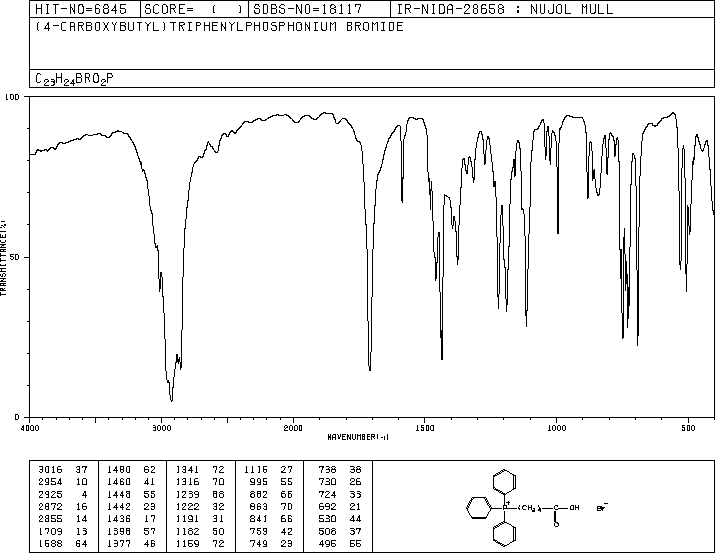Click the WAVENUMBER x-axis label

point(358,437)
